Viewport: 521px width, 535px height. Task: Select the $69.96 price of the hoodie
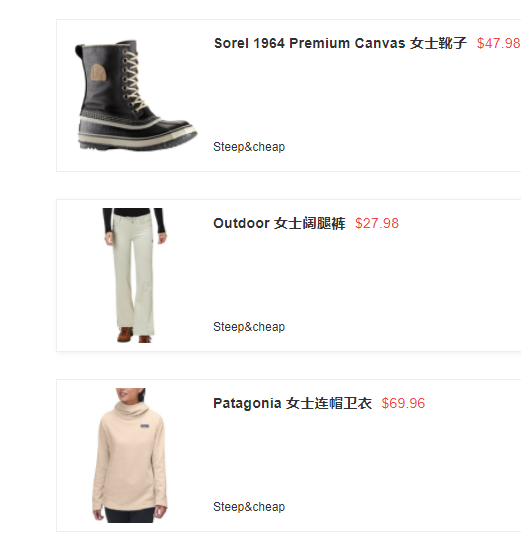click(x=403, y=403)
